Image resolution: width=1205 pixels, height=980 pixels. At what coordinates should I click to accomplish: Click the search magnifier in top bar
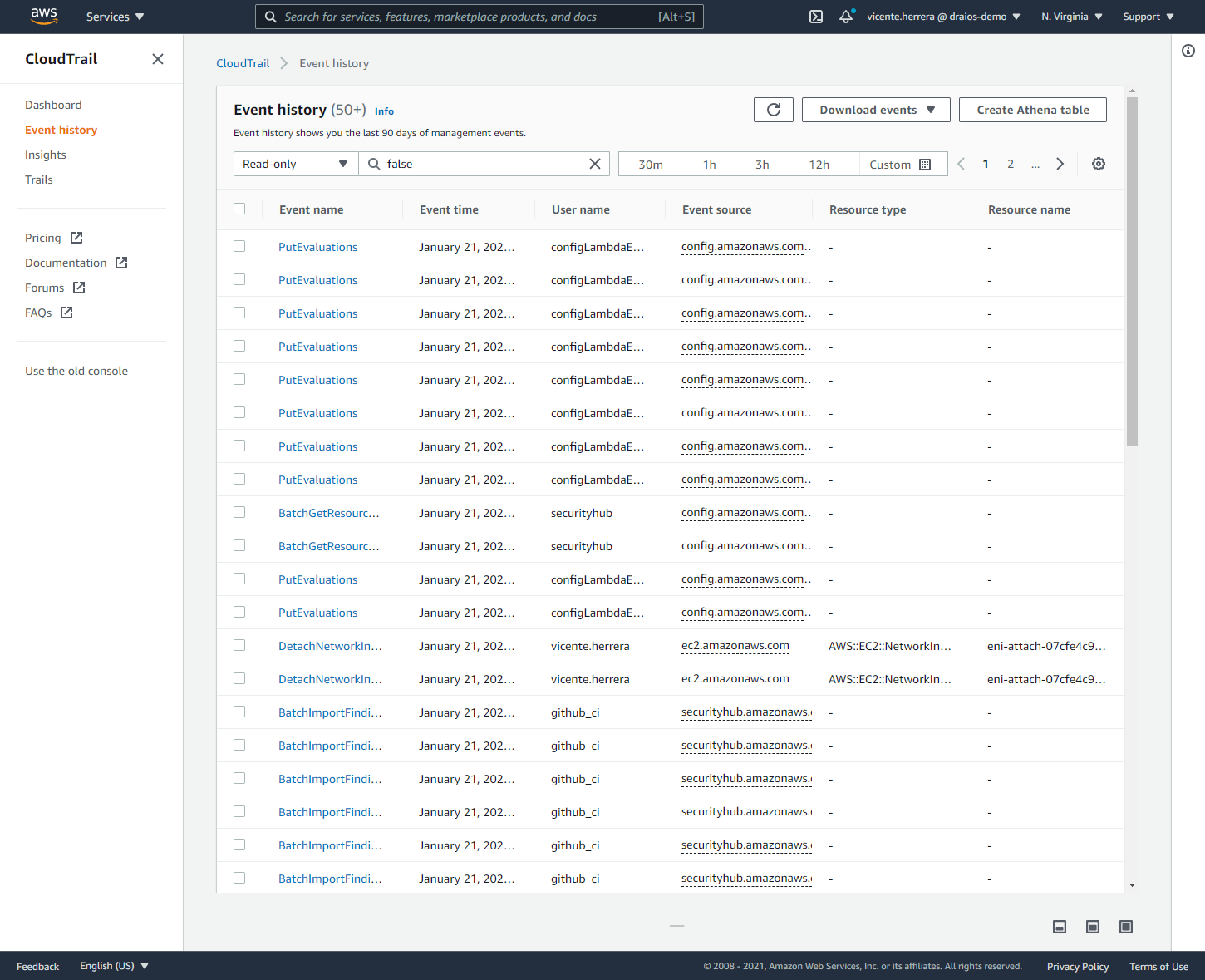[271, 17]
